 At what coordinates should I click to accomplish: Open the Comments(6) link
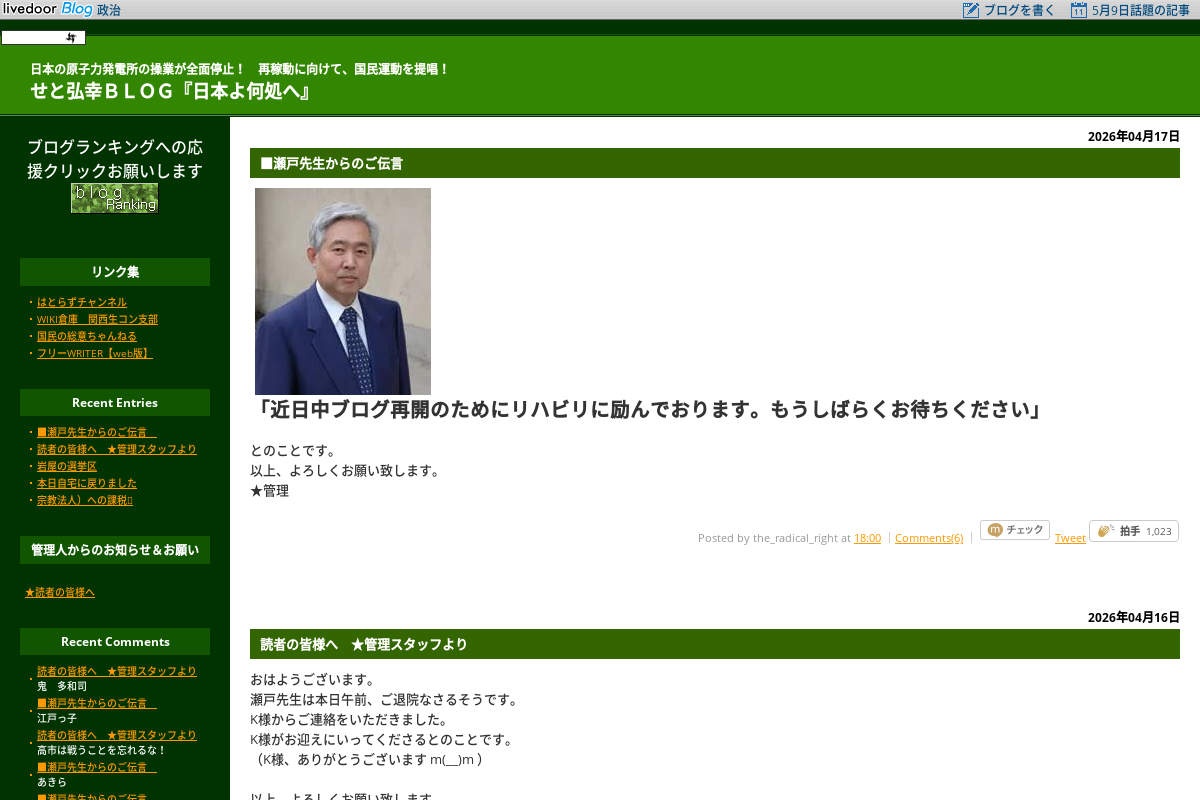(x=929, y=538)
